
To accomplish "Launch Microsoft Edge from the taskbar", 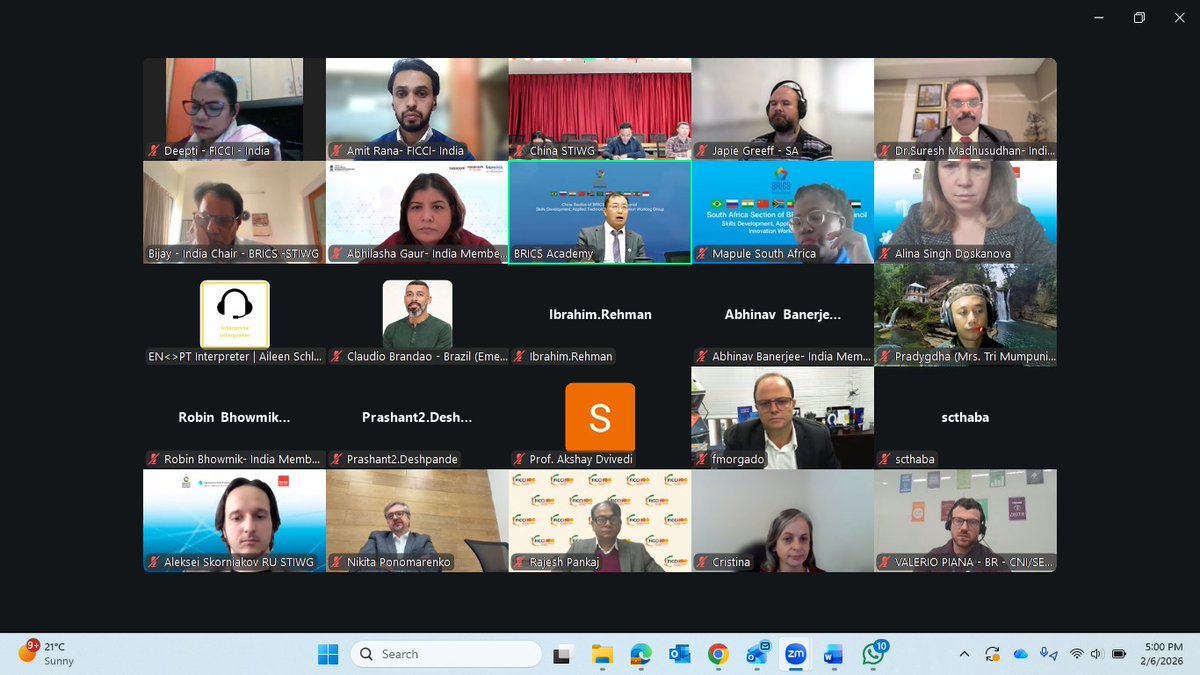I will [641, 654].
